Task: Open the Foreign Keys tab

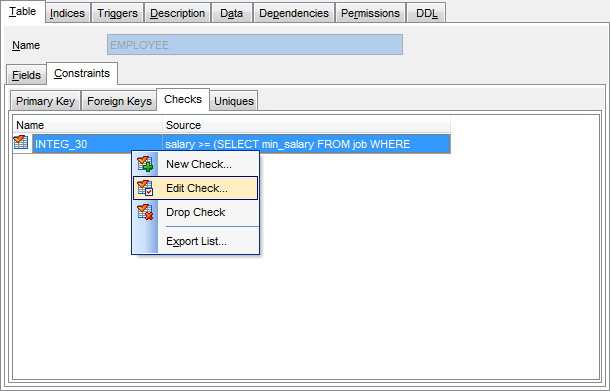Action: point(119,101)
